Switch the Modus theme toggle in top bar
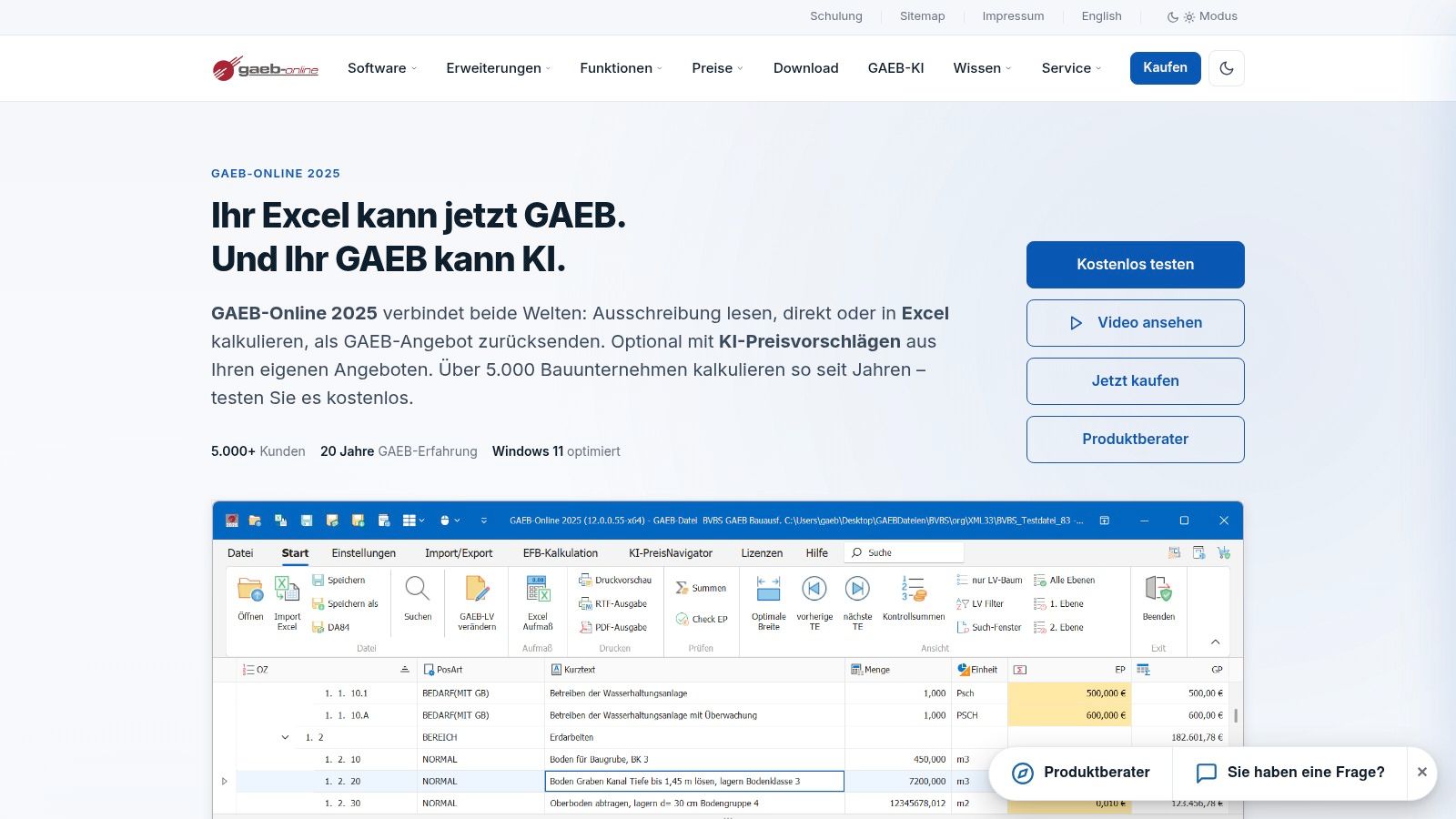Viewport: 1456px width, 819px height. pos(1202,16)
